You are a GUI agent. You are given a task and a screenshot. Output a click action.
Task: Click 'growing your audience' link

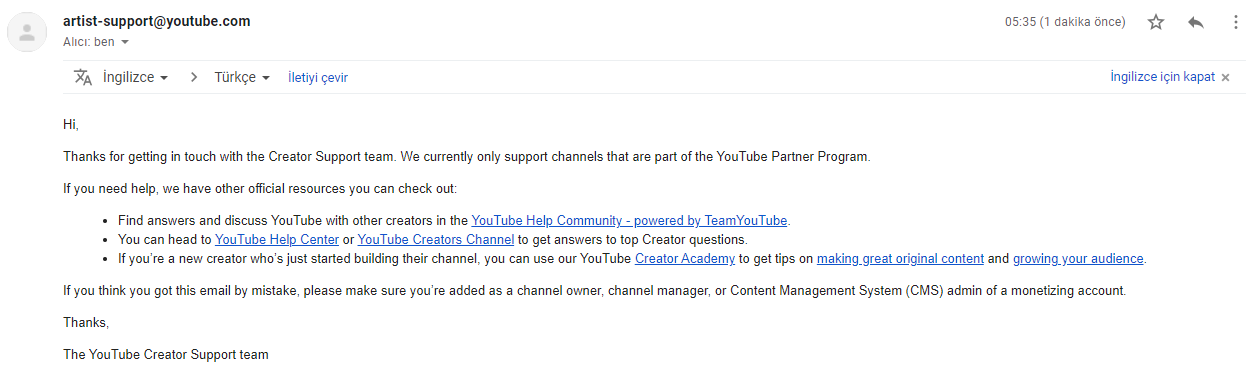tap(1078, 258)
